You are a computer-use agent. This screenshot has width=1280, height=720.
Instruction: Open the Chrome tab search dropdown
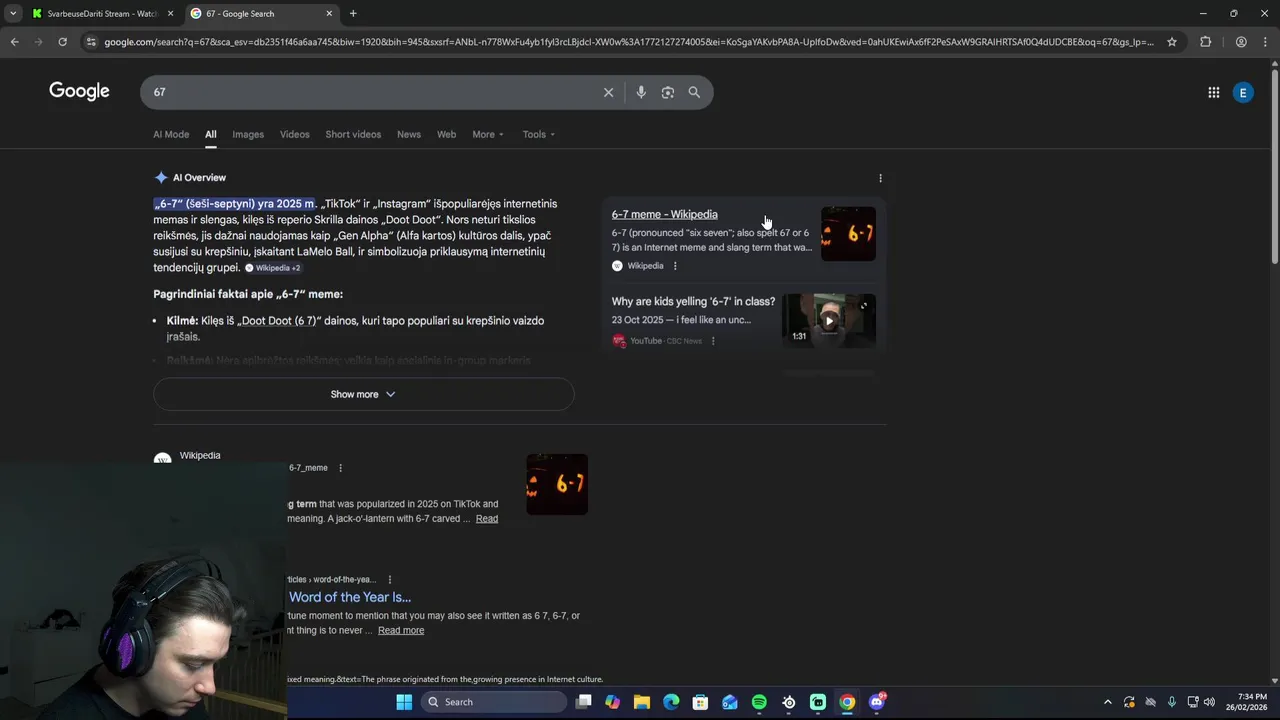click(13, 14)
